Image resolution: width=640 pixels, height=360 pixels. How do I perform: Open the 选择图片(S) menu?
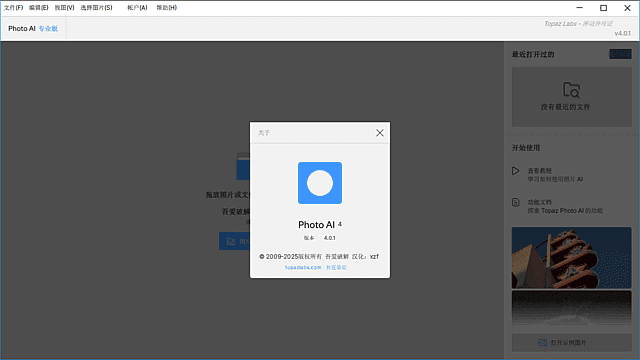click(96, 8)
